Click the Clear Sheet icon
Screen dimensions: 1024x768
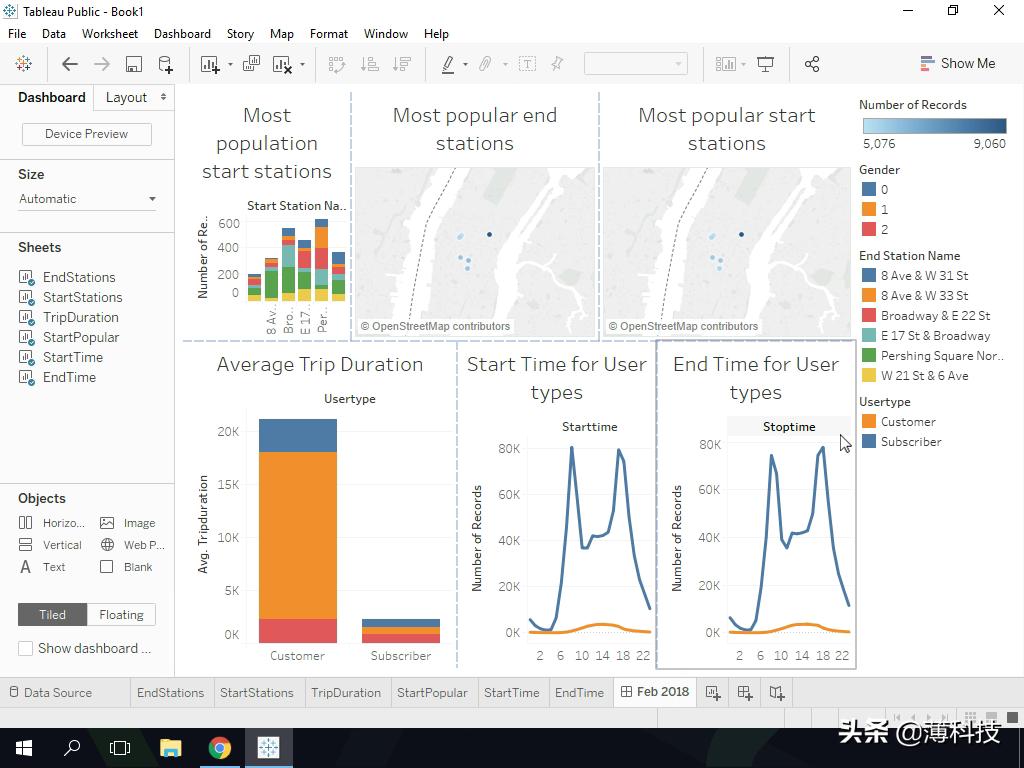[x=281, y=64]
